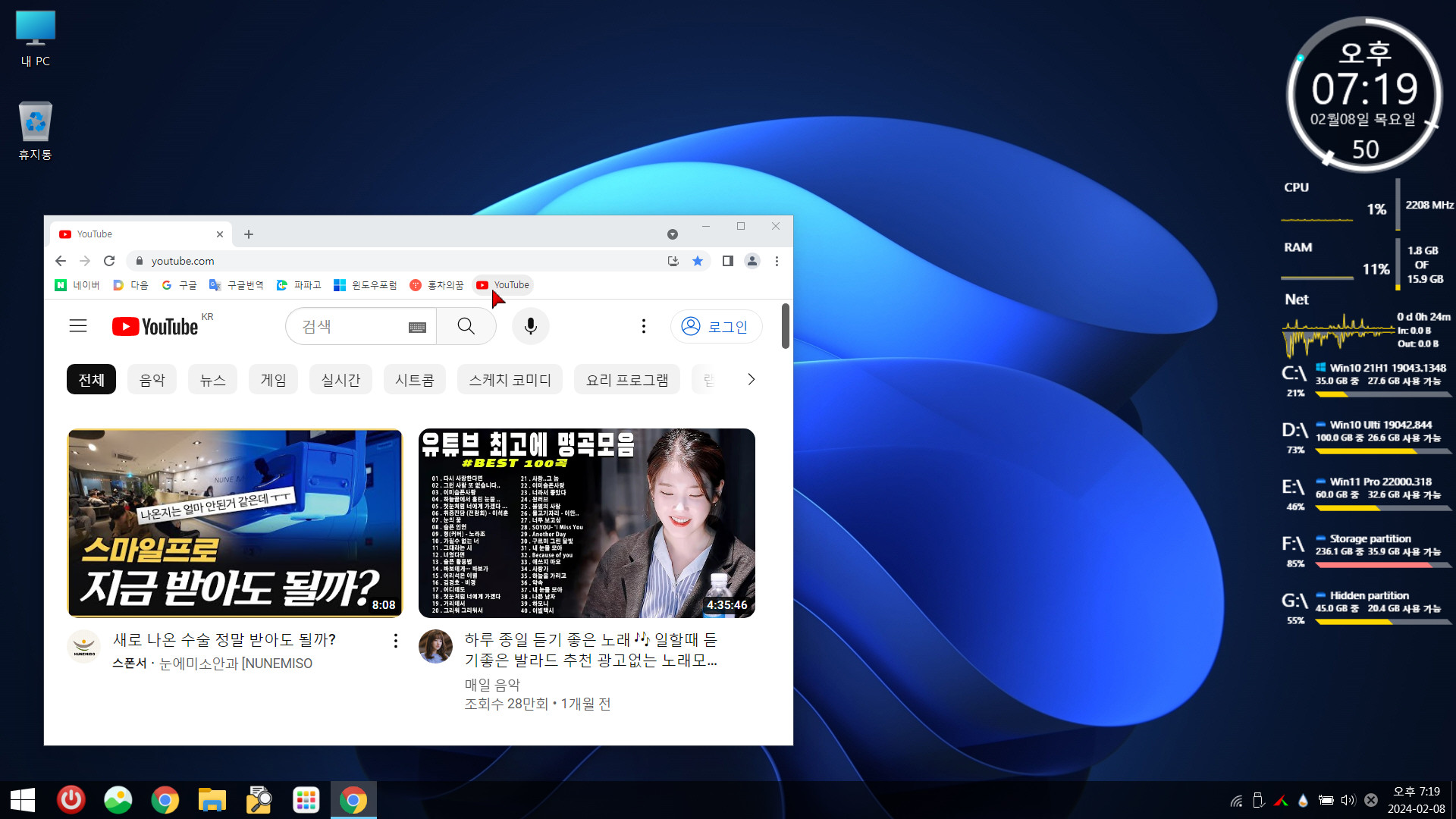Open YouTube settings three-dot menu
The height and width of the screenshot is (819, 1456).
pyautogui.click(x=644, y=326)
